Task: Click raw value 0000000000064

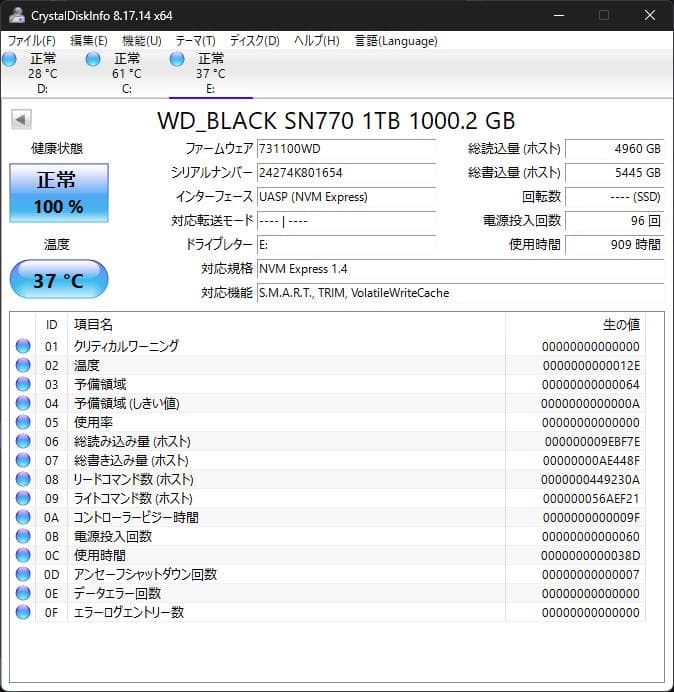Action: [x=591, y=385]
